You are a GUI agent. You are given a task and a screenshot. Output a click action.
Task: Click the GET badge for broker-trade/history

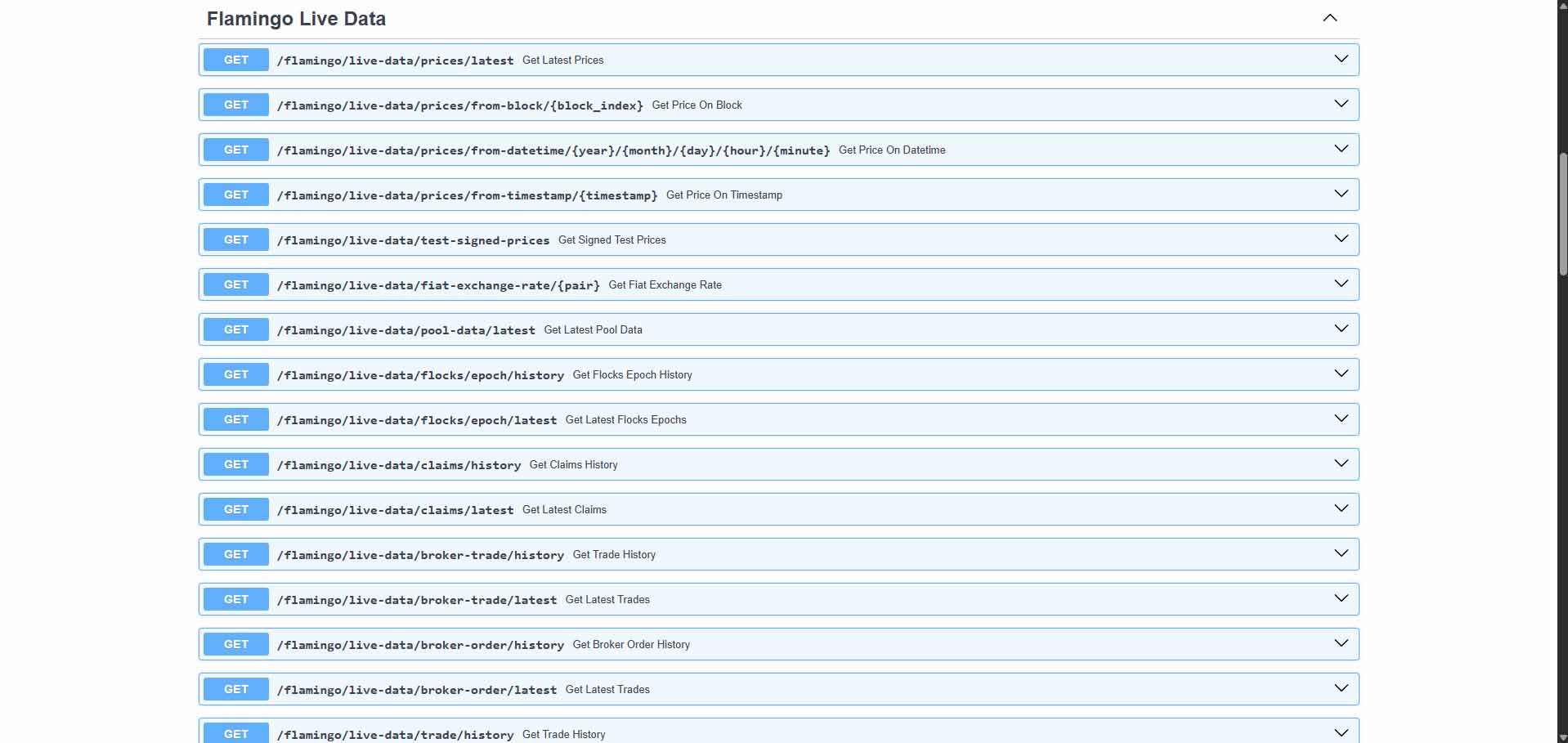(x=236, y=554)
